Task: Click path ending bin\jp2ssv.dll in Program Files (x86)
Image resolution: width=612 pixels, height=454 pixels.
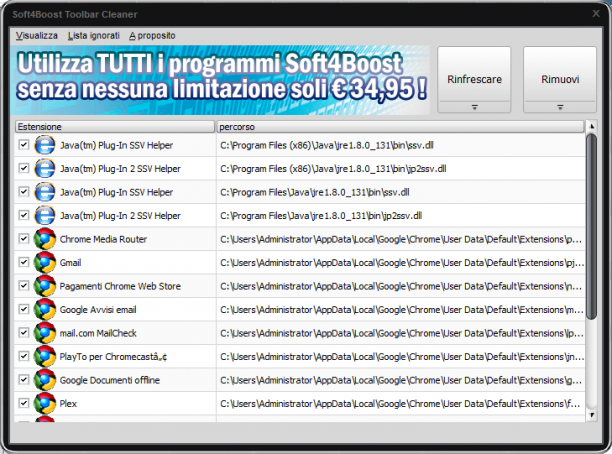Action: [333, 169]
